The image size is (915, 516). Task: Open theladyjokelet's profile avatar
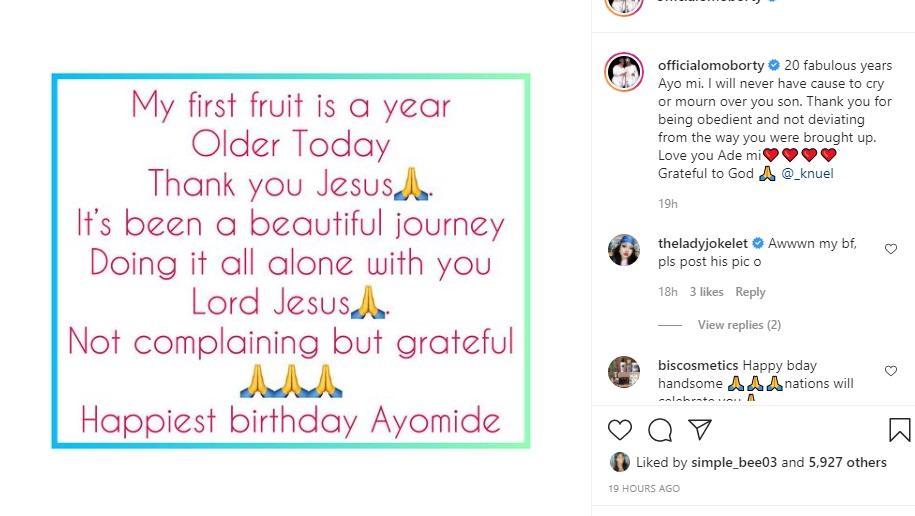(625, 250)
